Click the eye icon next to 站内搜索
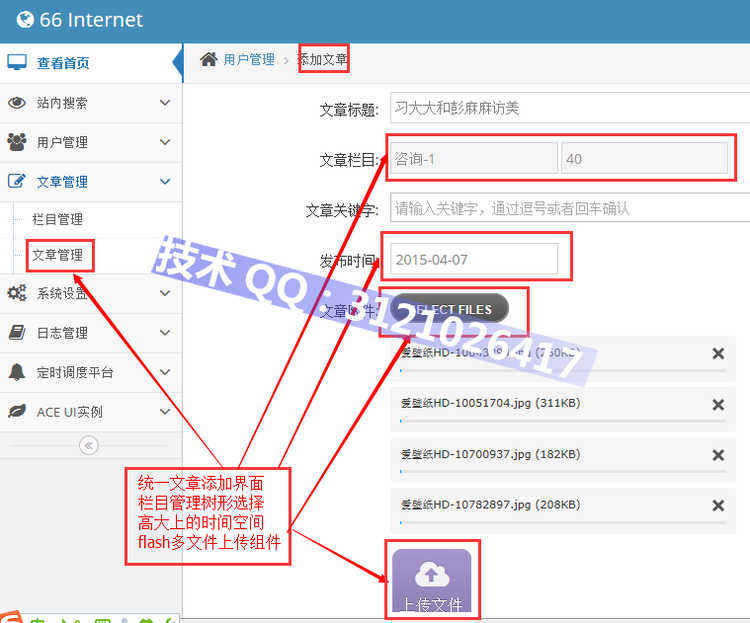This screenshot has height=623, width=750. coord(17,102)
